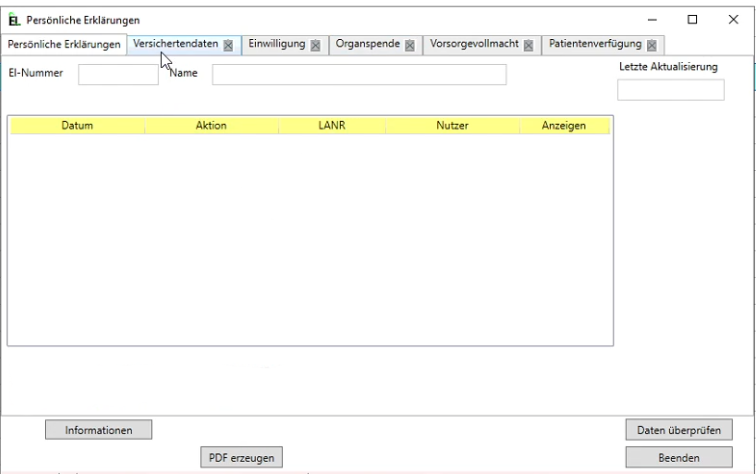Select the Organspende tab
The image size is (756, 474).
coord(367,44)
